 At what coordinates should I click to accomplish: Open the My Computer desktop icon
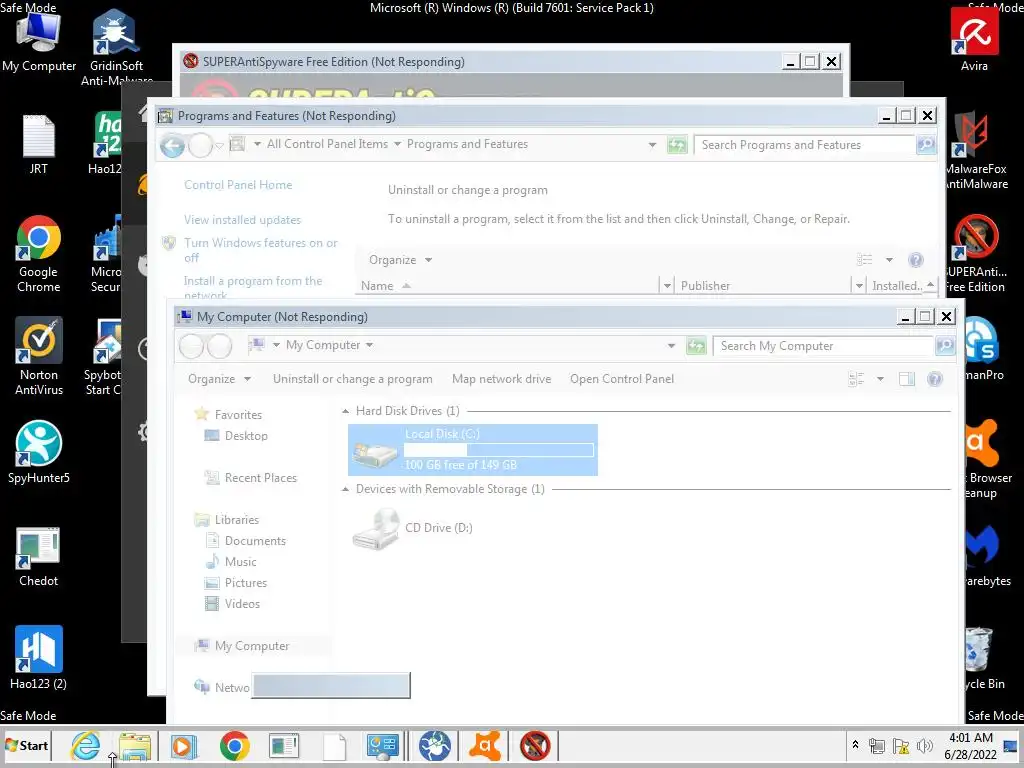[x=39, y=40]
